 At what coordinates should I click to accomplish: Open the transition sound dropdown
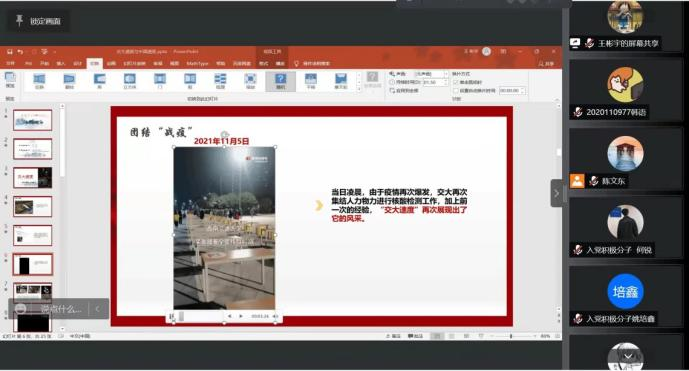[x=431, y=74]
